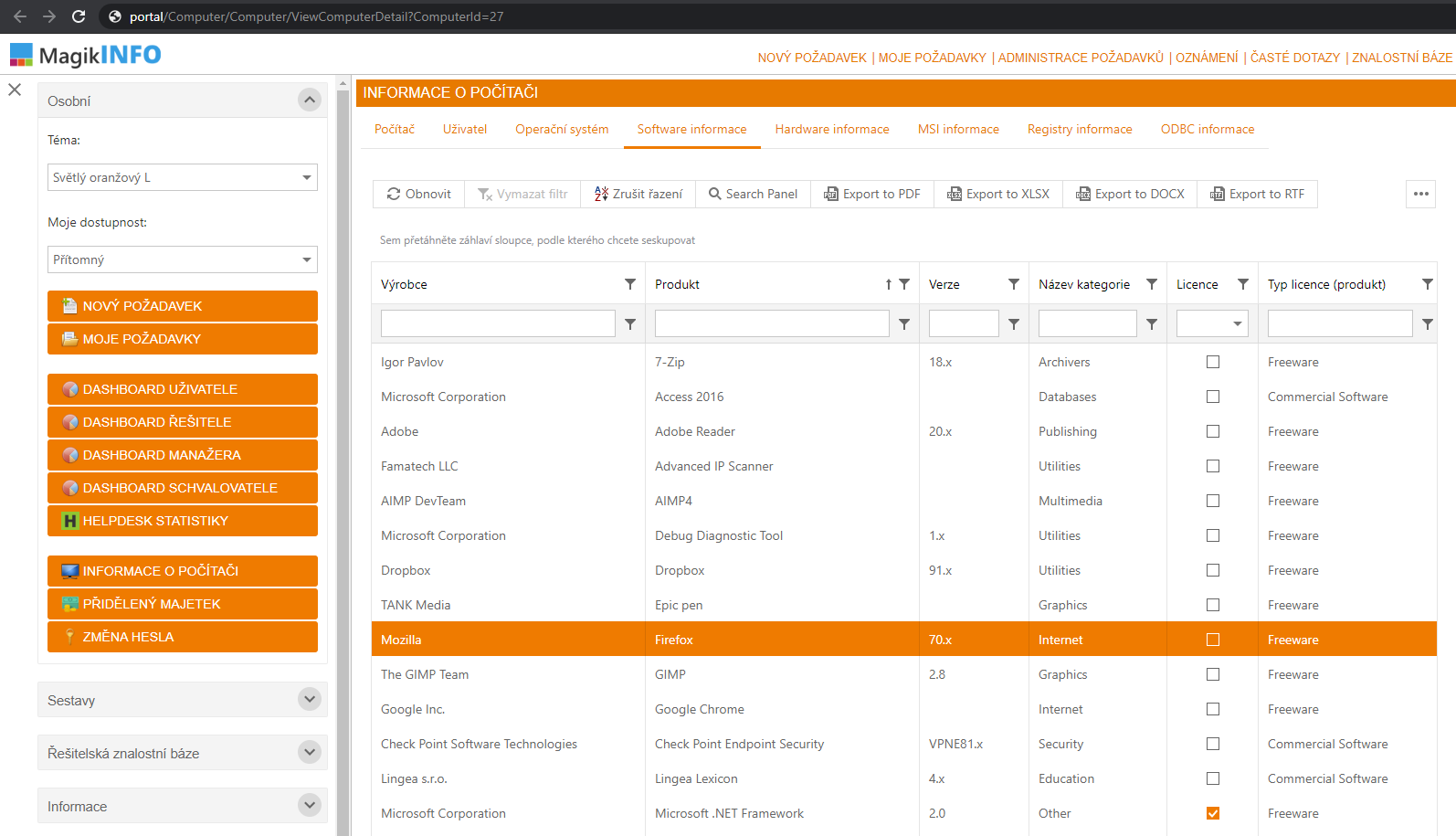Open the Verze column header filter funnel
The width and height of the screenshot is (1456, 836).
point(1014,284)
